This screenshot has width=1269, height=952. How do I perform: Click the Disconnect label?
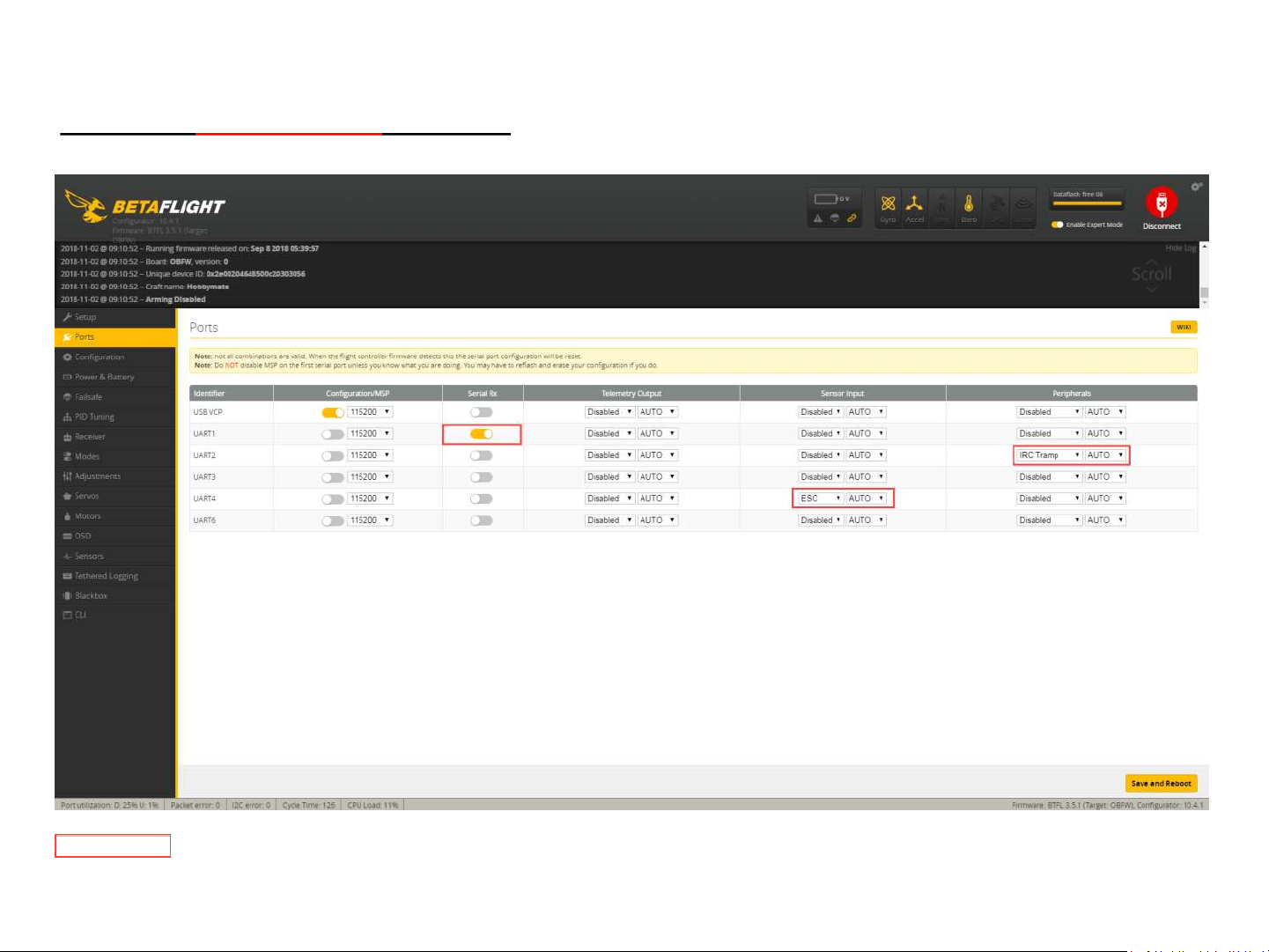point(1162,226)
